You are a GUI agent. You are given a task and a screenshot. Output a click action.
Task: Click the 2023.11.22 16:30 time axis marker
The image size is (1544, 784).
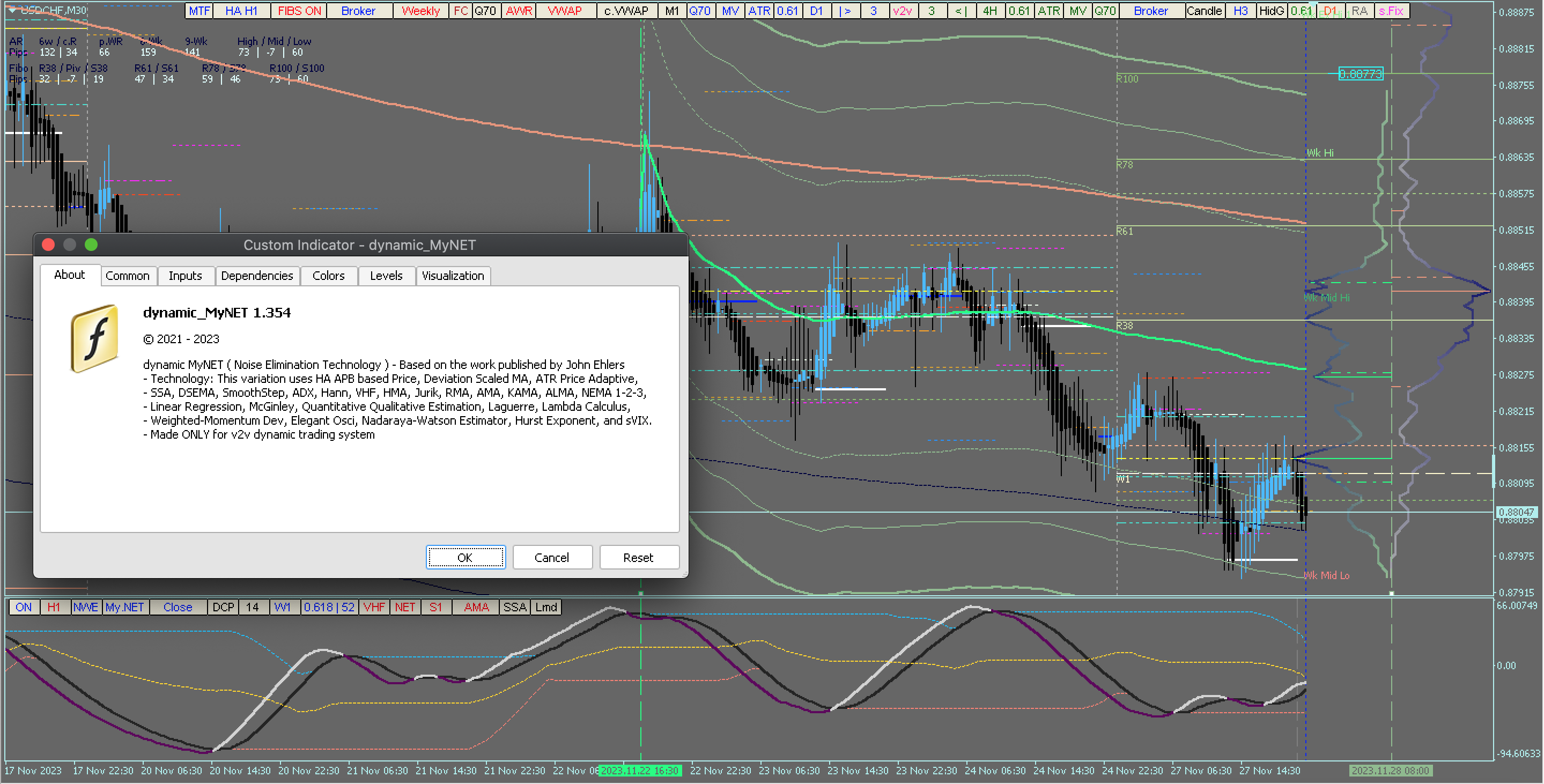click(640, 771)
